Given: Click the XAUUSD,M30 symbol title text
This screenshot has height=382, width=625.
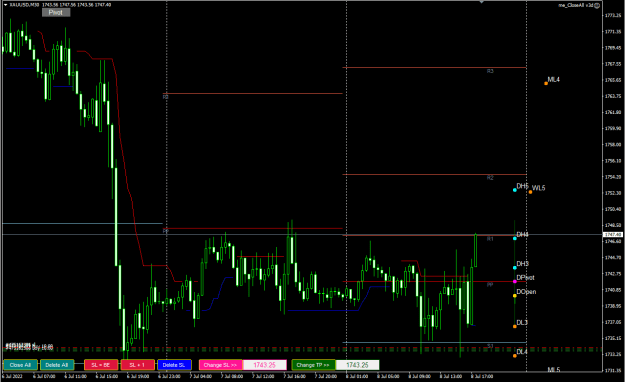Looking at the screenshot, I should tap(24, 5).
